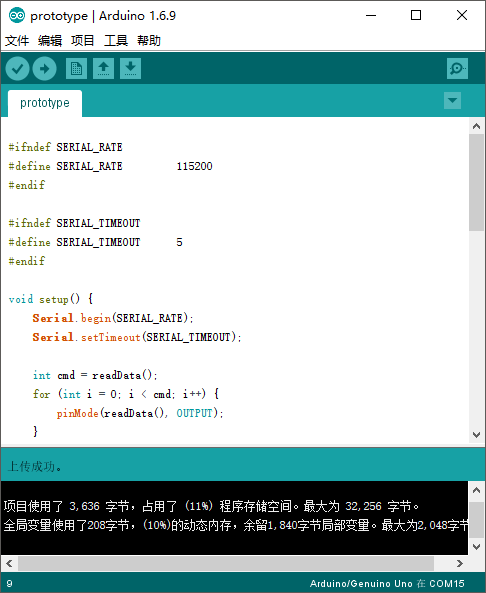Click the pinMode(readData(), OUTPUT) line

[x=140, y=413]
